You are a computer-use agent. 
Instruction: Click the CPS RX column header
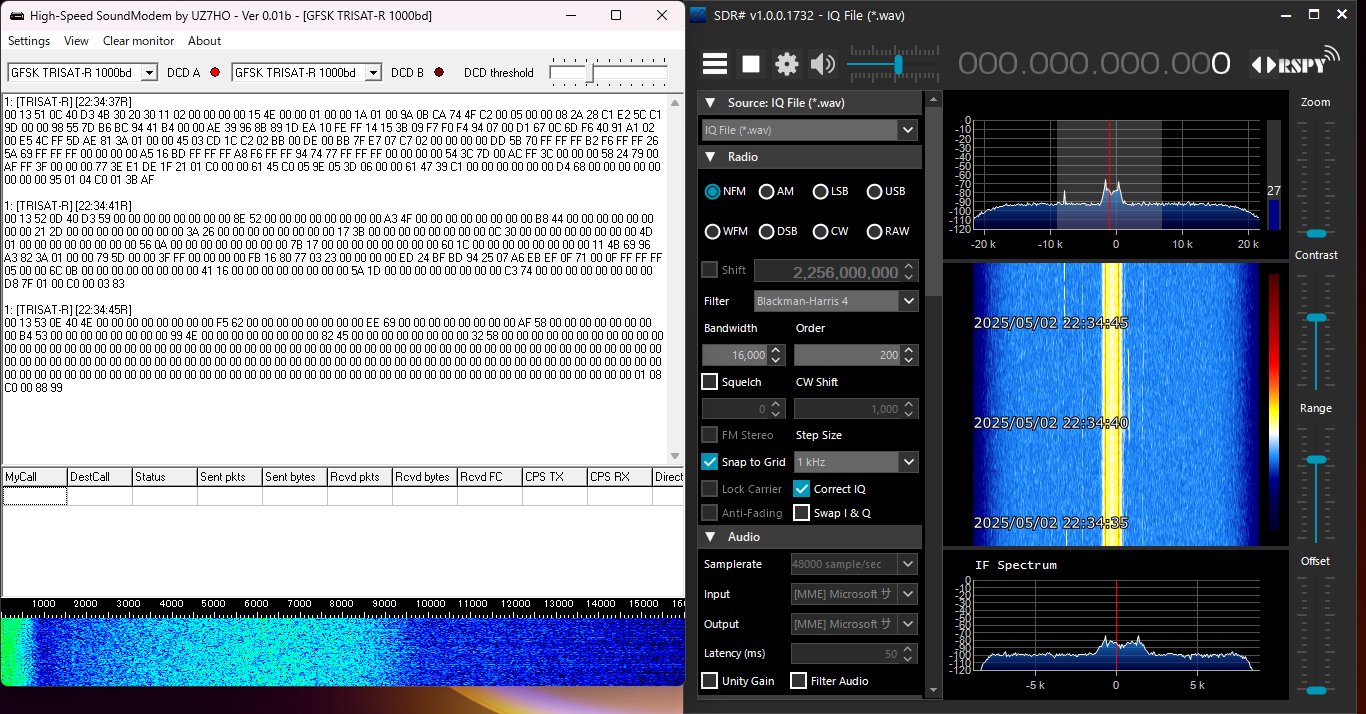pos(620,477)
